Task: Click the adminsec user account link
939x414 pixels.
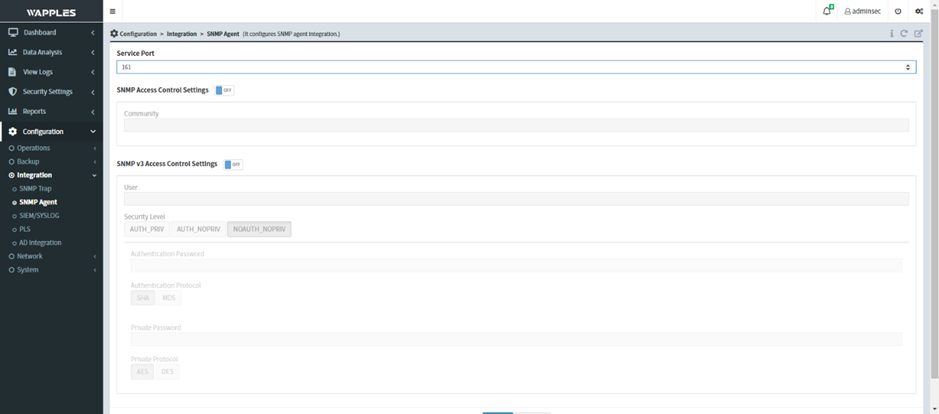Action: (x=863, y=11)
